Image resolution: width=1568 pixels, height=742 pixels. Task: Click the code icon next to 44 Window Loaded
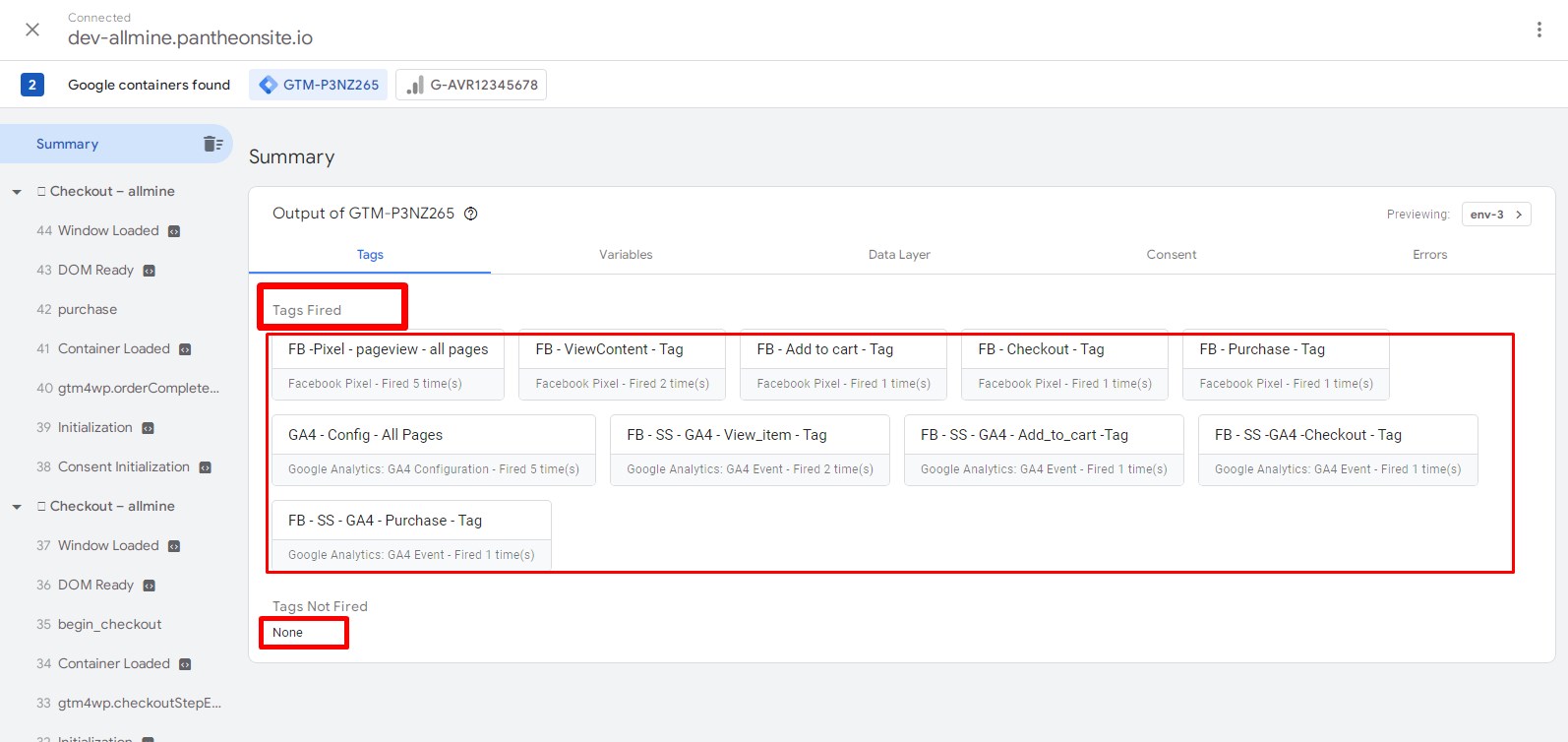click(x=174, y=231)
